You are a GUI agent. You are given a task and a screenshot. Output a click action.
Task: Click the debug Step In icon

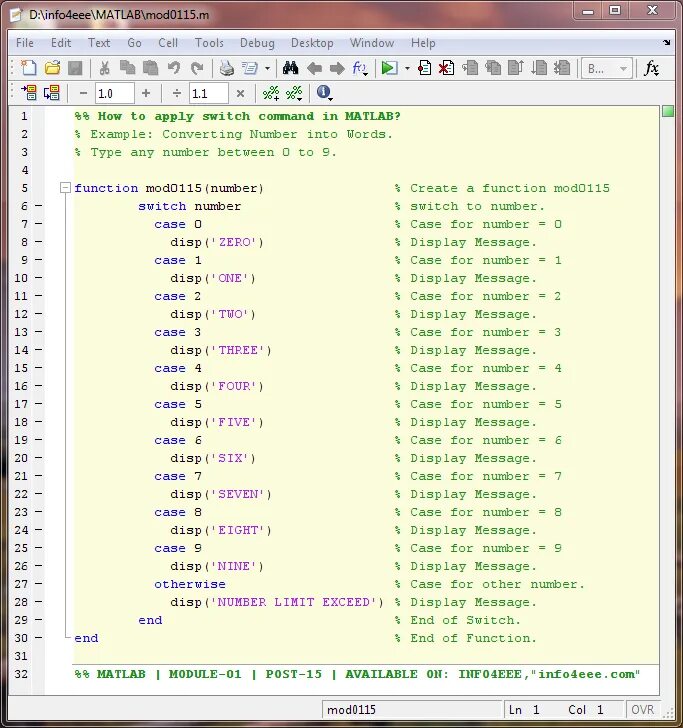493,68
